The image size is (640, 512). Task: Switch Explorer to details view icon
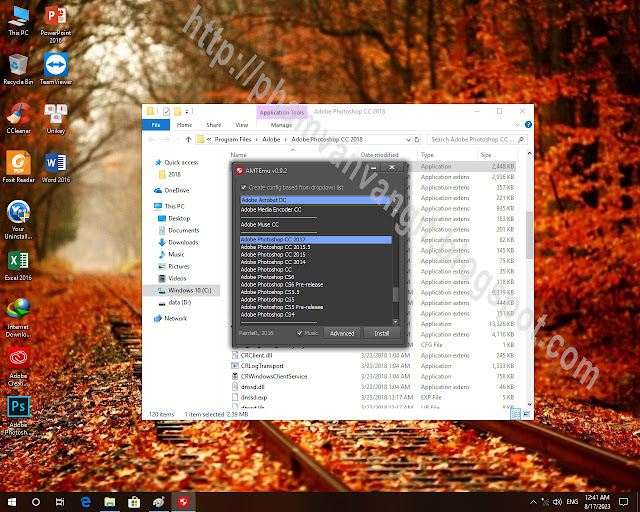coord(516,414)
